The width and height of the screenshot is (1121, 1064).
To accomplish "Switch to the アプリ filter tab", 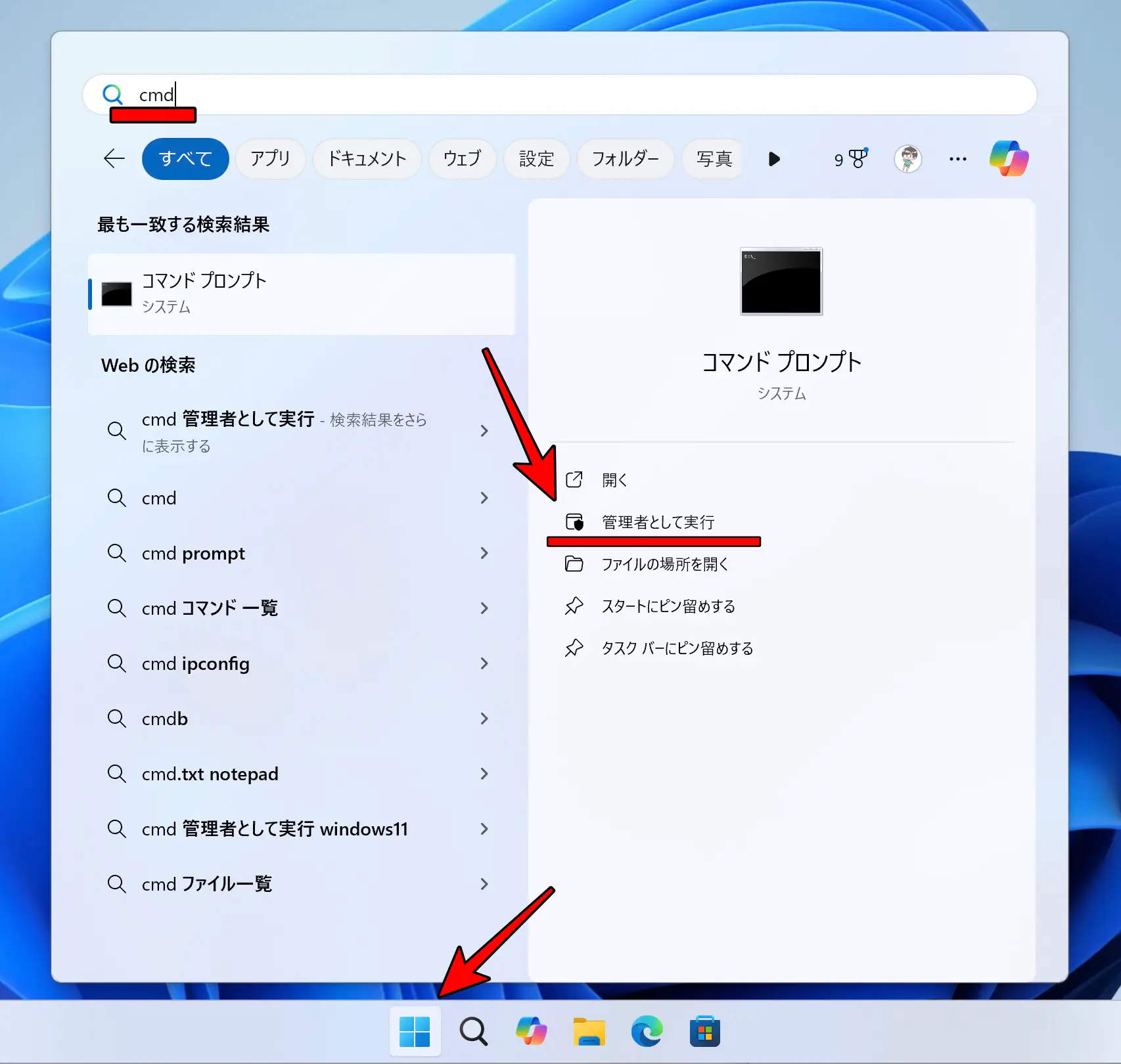I will [x=270, y=158].
